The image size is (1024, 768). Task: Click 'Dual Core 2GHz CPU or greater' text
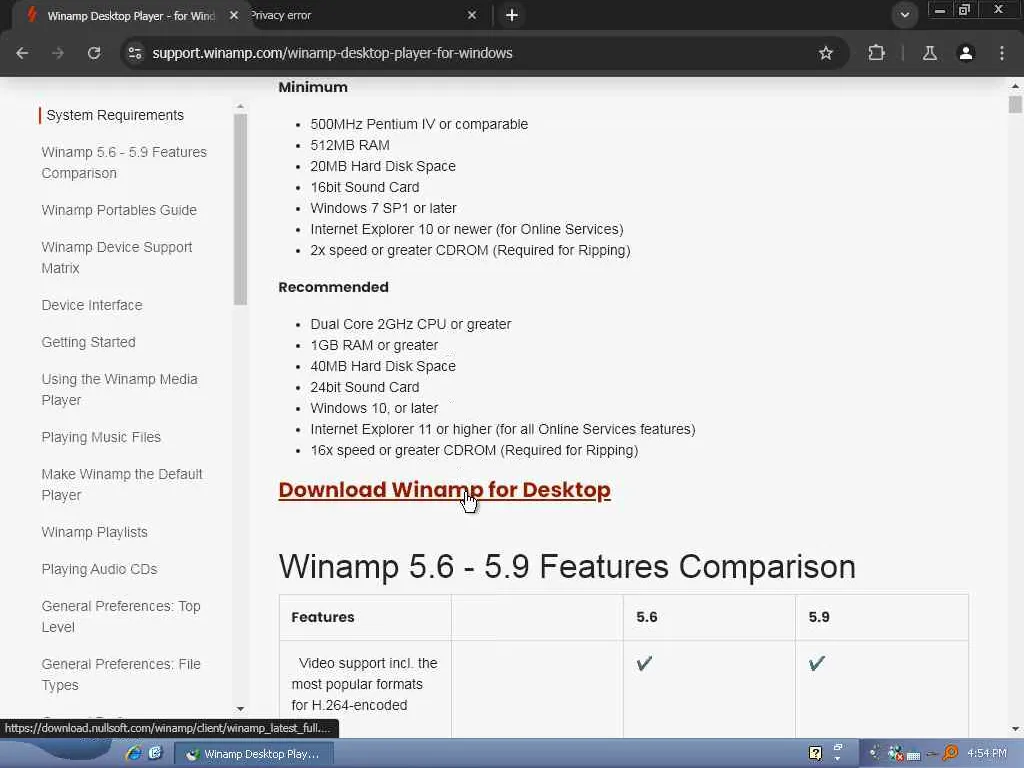point(411,324)
